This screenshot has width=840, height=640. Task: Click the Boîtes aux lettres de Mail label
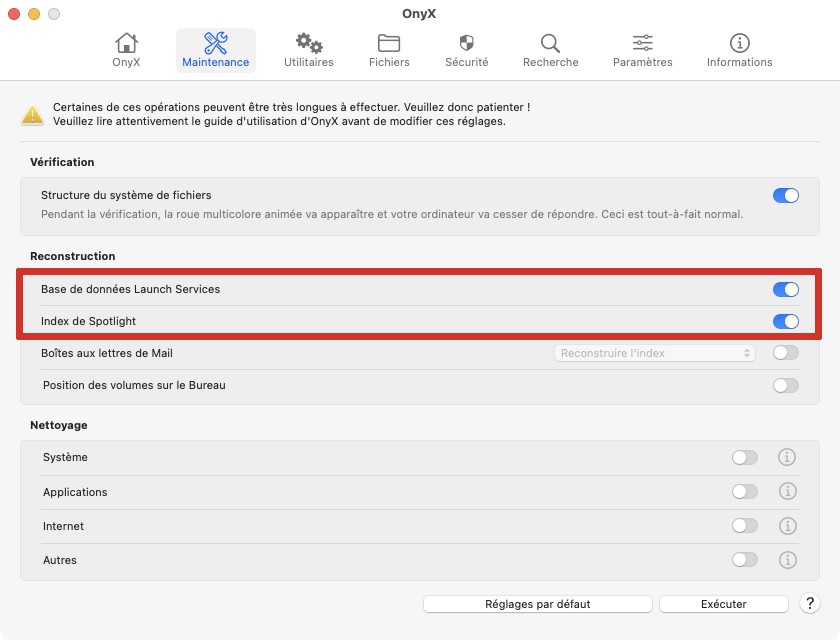click(x=107, y=353)
